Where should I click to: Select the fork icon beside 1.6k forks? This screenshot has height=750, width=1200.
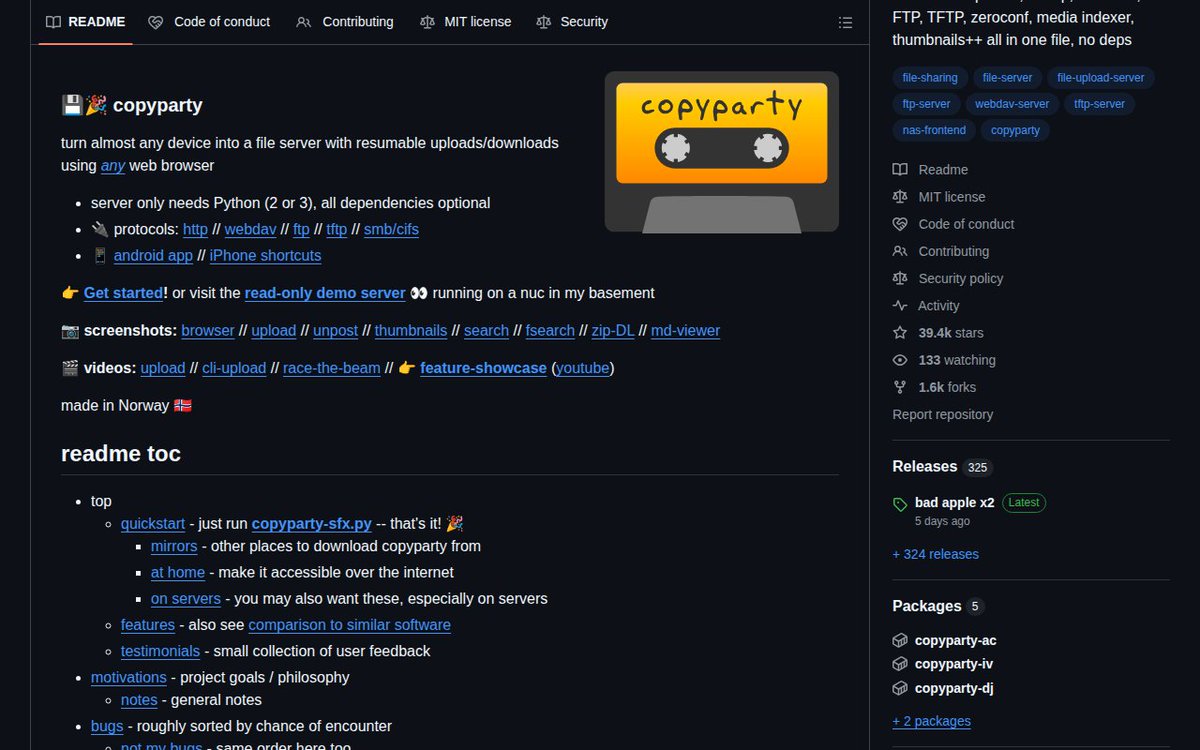coord(900,387)
